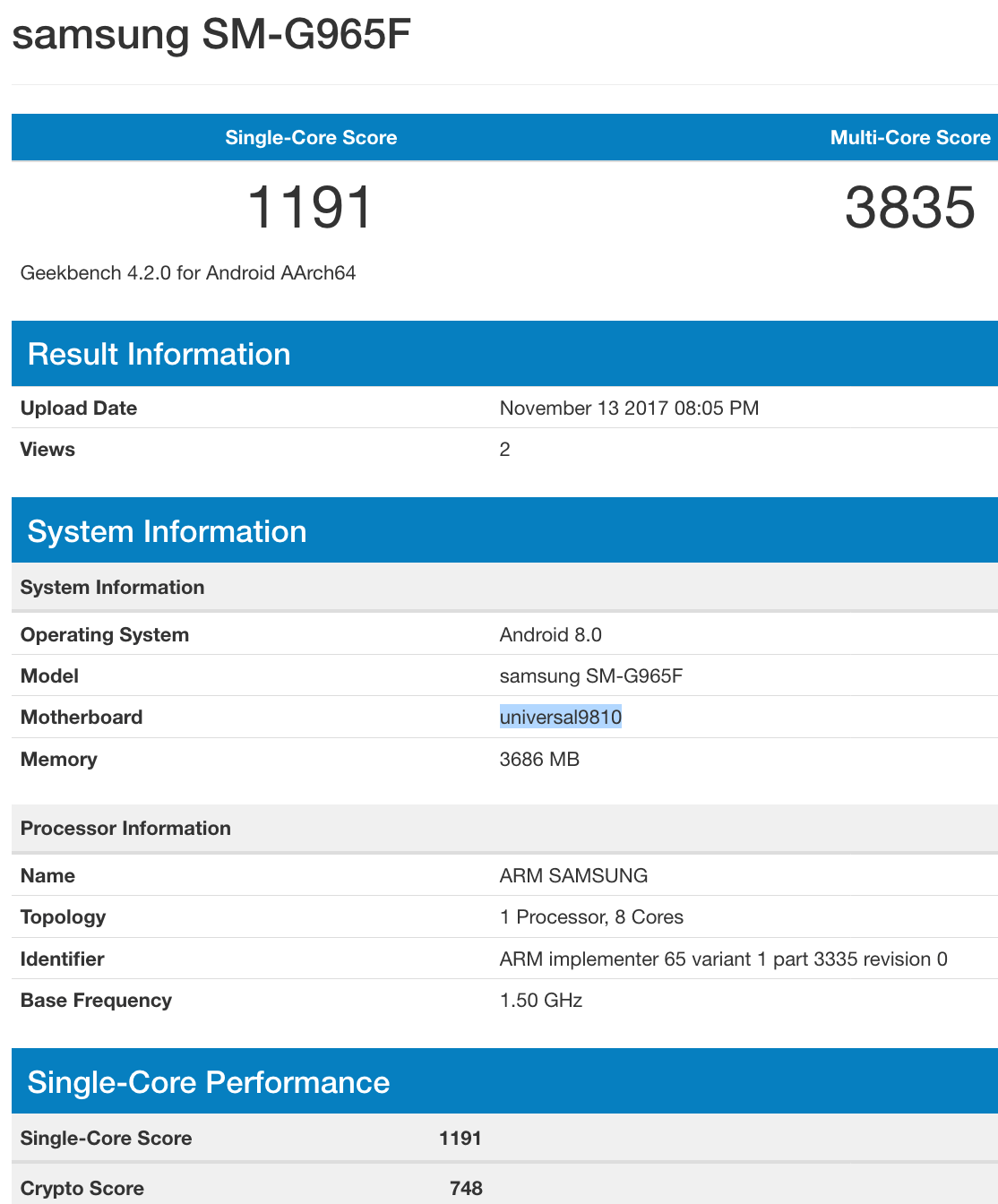Select the Multi-Core Score header
The image size is (998, 1204).
coord(910,138)
